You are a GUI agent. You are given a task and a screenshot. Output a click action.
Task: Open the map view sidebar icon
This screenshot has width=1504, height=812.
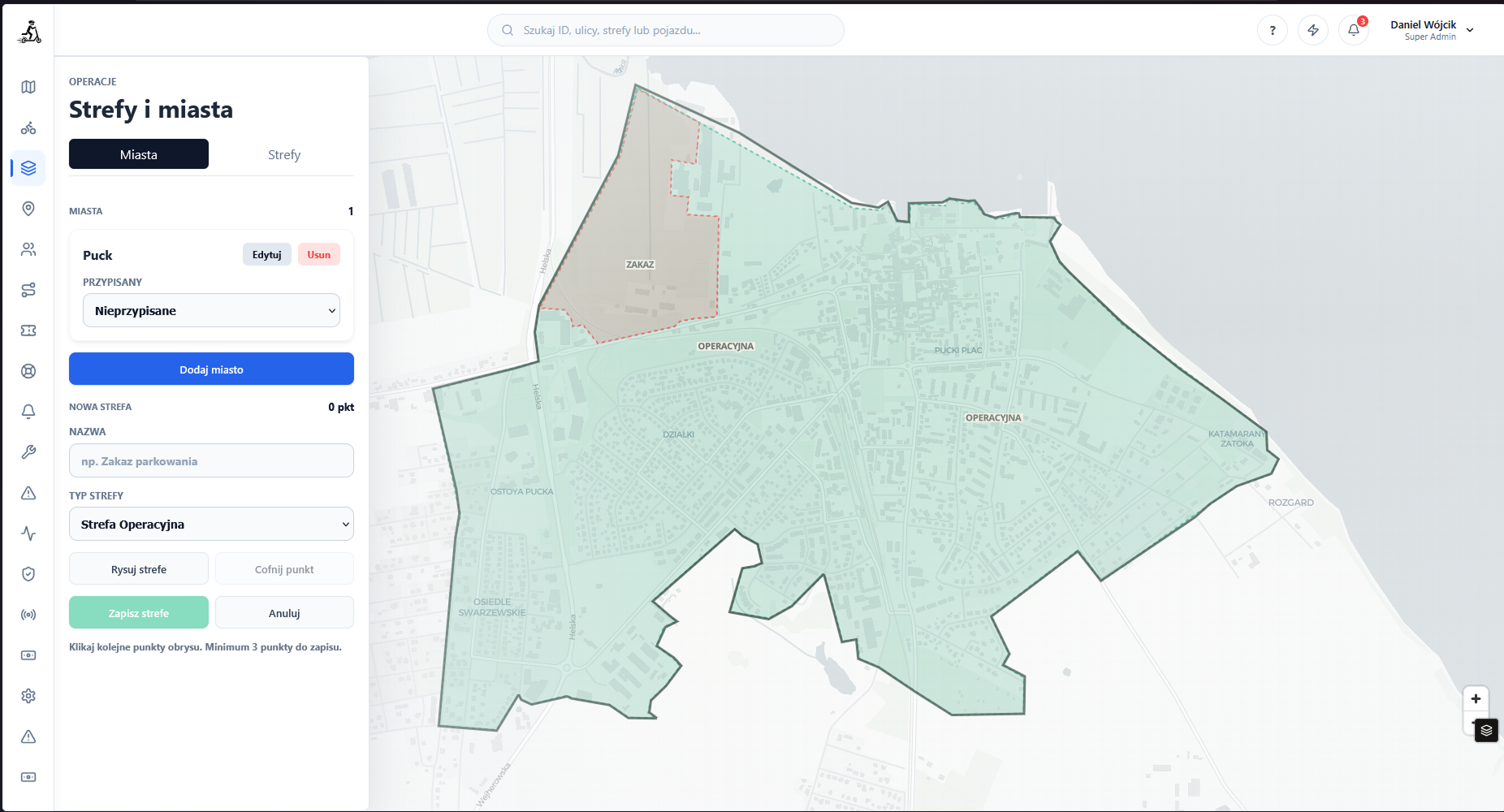pos(28,87)
